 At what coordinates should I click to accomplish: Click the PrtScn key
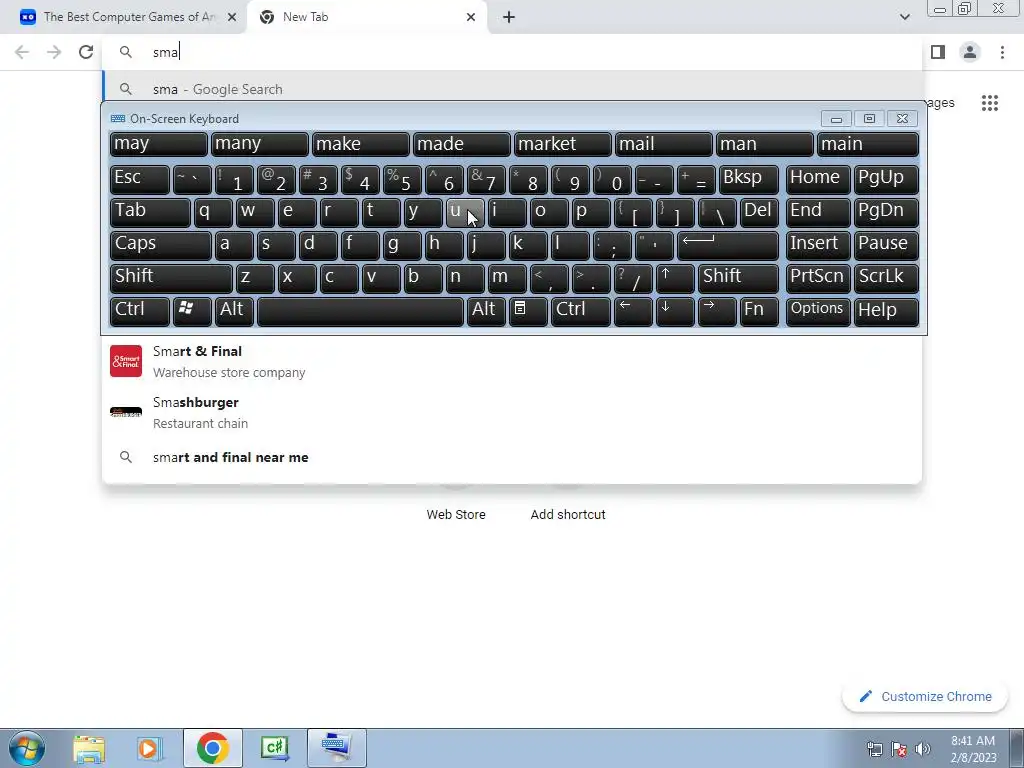click(818, 278)
